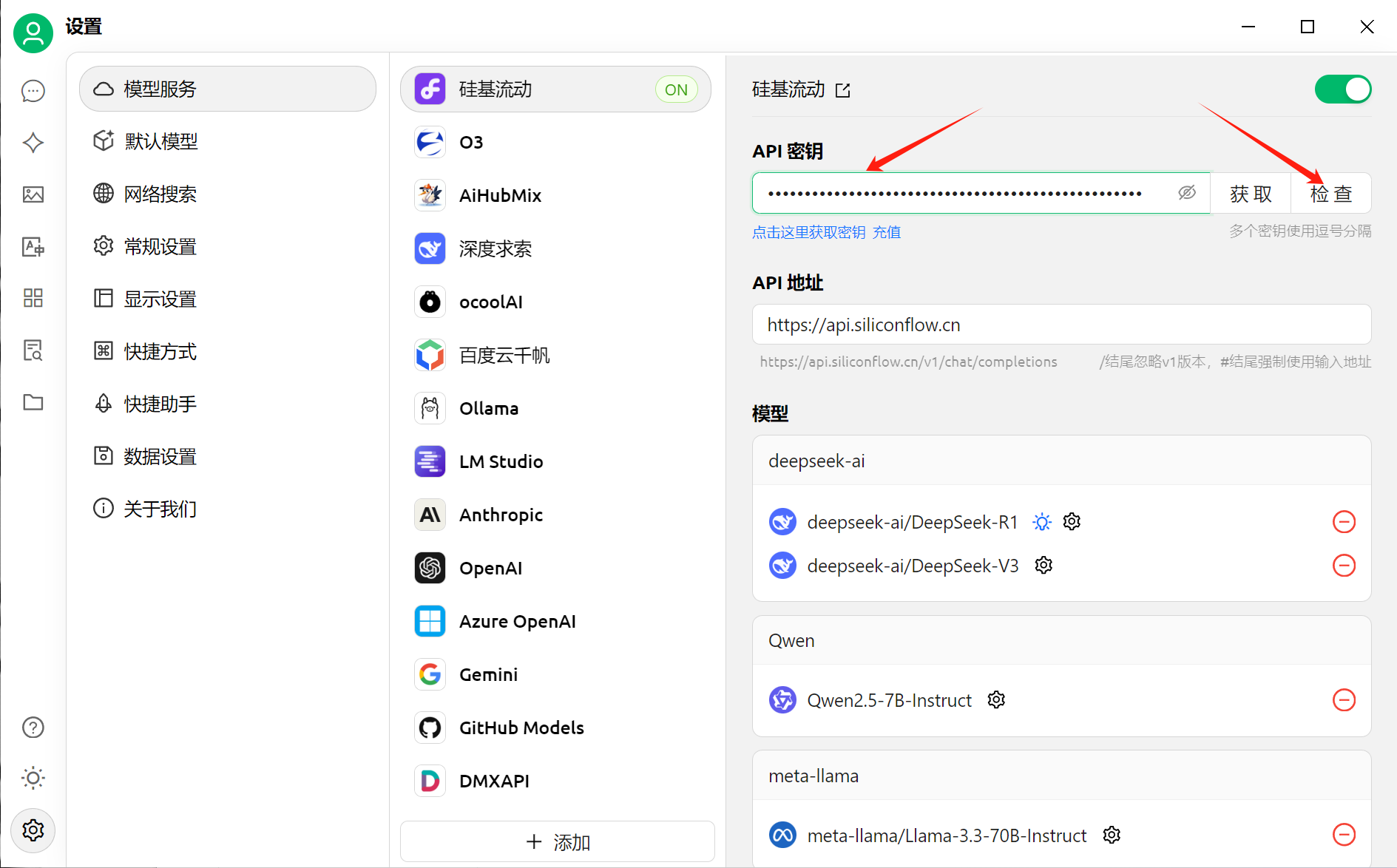Select the Ollama provider
The width and height of the screenshot is (1397, 868).
click(556, 408)
